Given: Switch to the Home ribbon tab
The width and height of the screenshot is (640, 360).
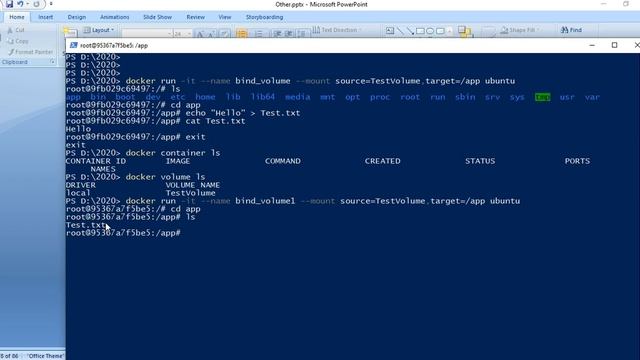Looking at the screenshot, I should pos(17,17).
